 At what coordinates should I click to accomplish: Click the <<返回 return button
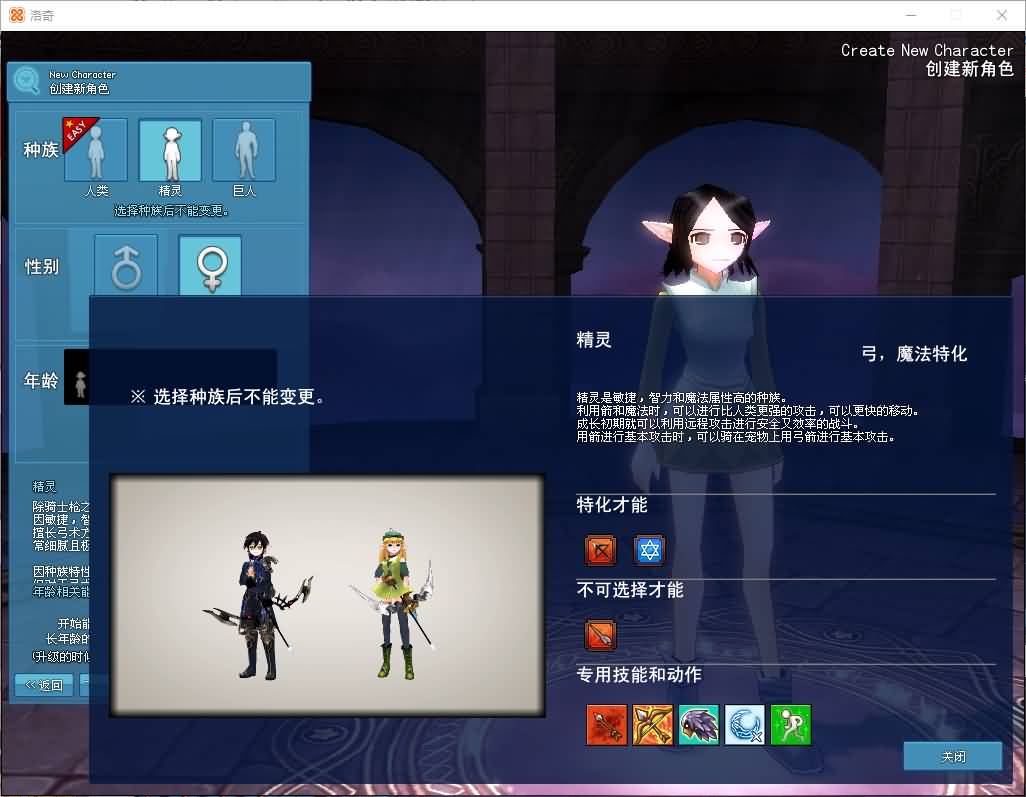point(42,684)
